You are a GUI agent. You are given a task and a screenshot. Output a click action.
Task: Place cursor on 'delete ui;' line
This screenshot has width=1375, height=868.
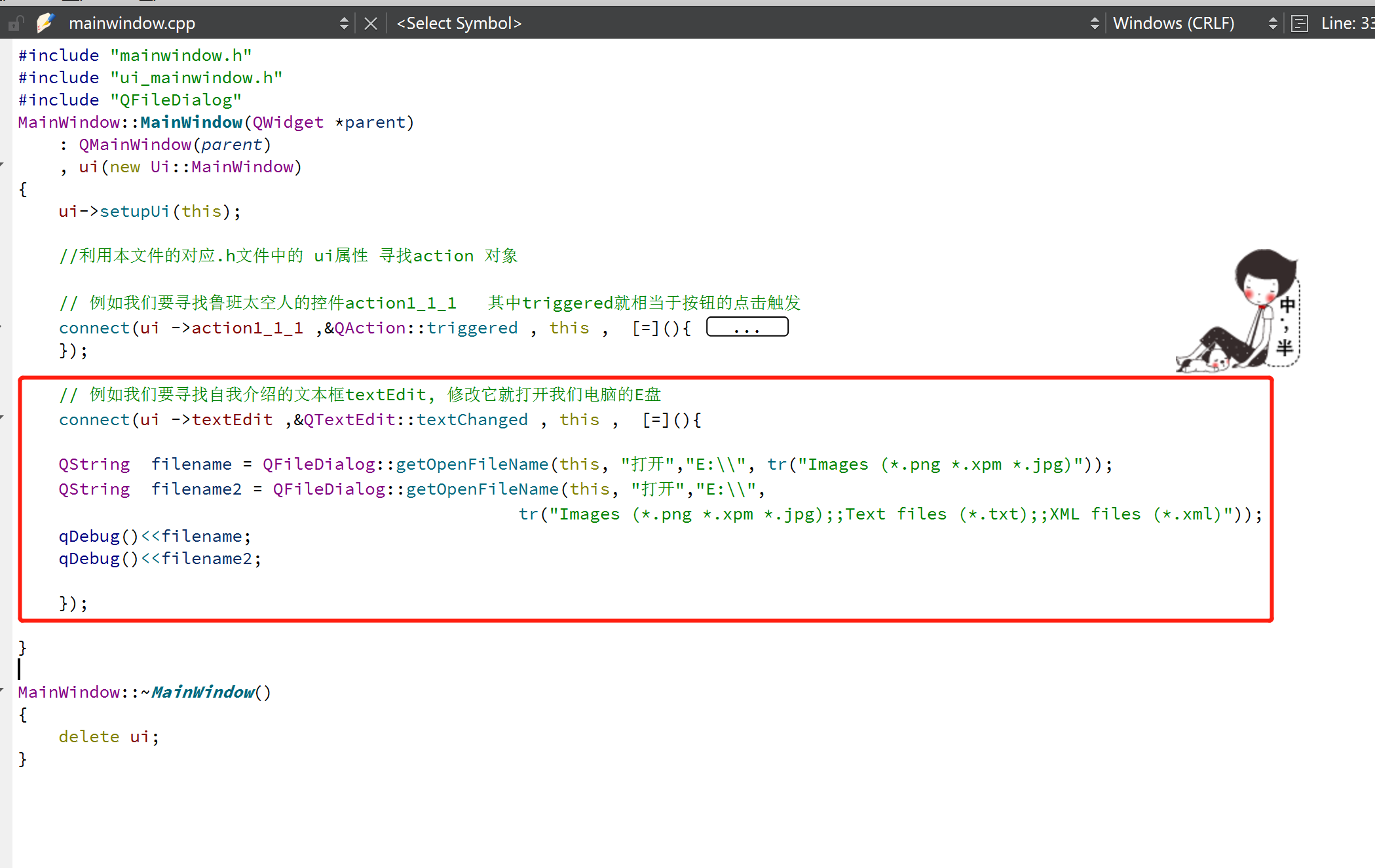(x=109, y=737)
